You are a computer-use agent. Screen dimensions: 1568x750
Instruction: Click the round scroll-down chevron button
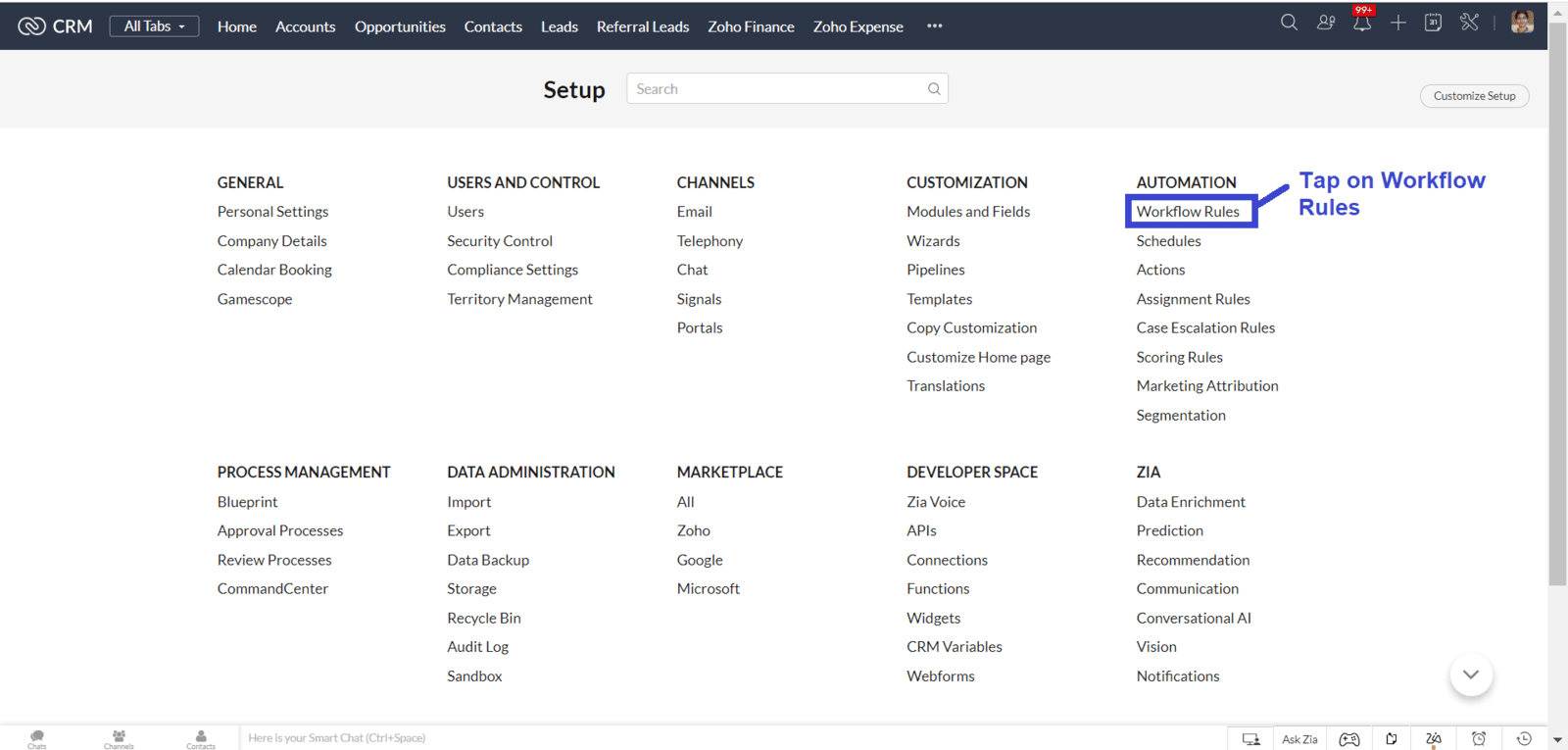pyautogui.click(x=1471, y=675)
